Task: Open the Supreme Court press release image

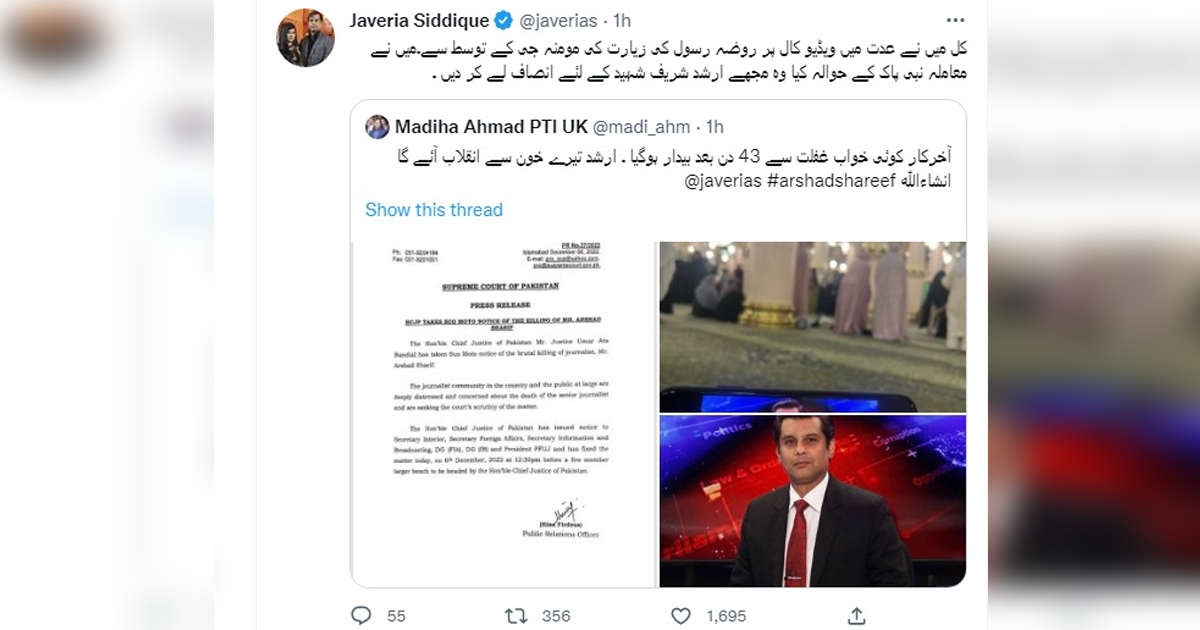Action: click(504, 414)
